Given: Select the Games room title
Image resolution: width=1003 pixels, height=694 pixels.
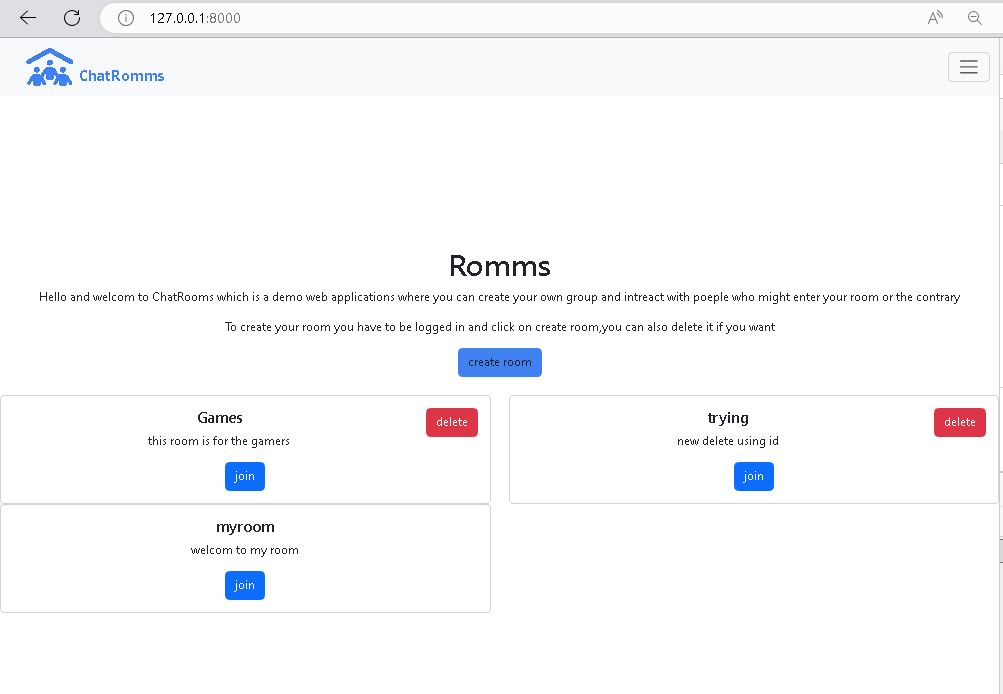Looking at the screenshot, I should (220, 418).
